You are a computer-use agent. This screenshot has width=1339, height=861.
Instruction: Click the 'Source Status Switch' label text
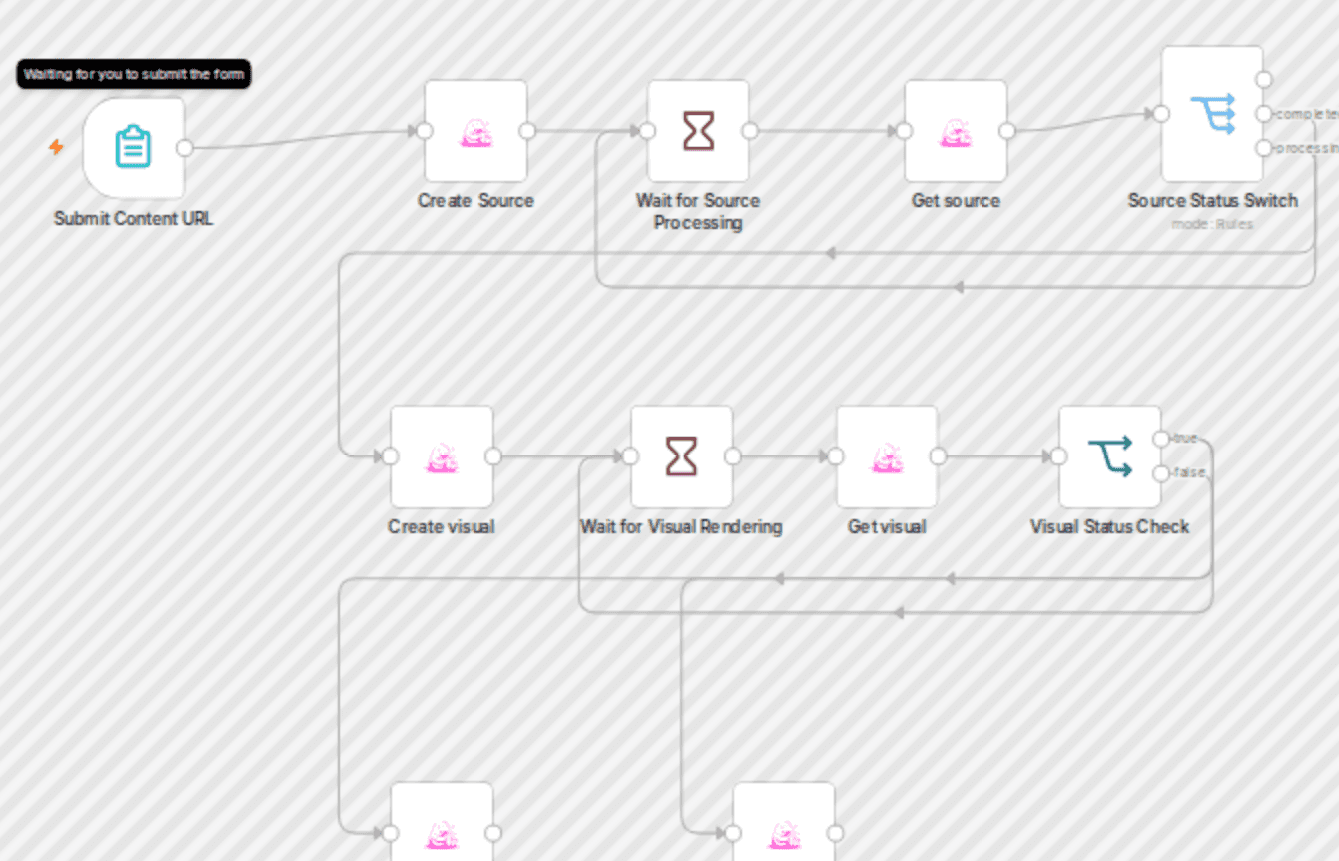tap(1213, 200)
